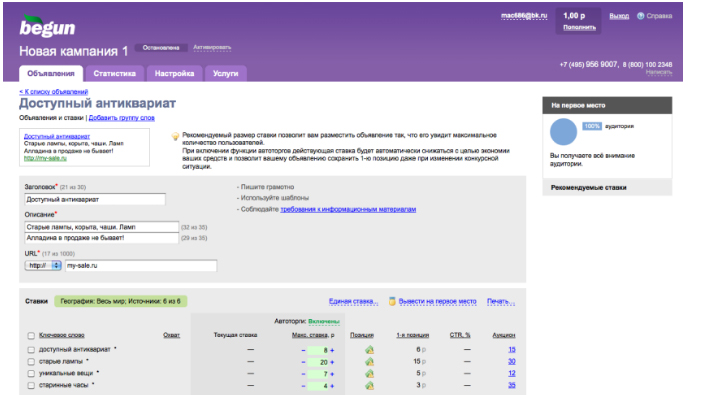Check the доступный антиквариат keyword checkbox

[31, 350]
